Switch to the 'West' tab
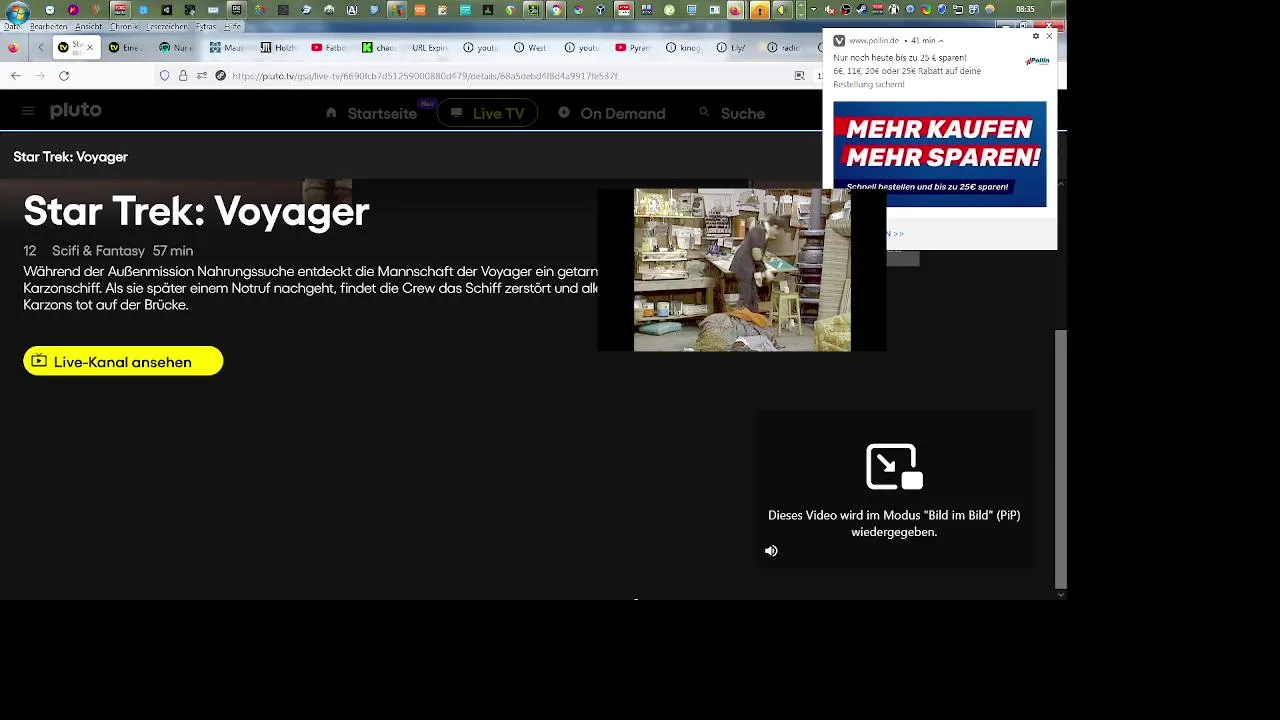 point(531,47)
